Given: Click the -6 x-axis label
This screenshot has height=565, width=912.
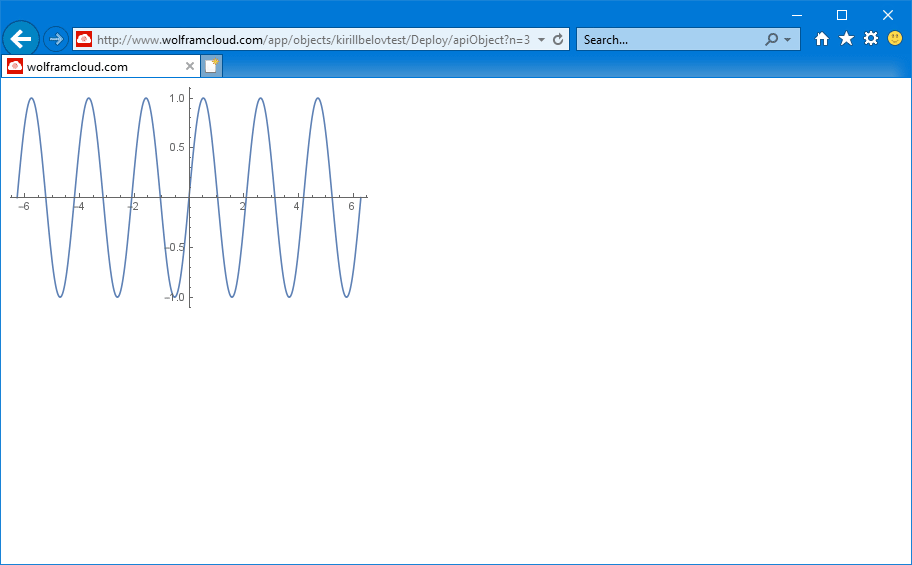Looking at the screenshot, I should [x=23, y=207].
